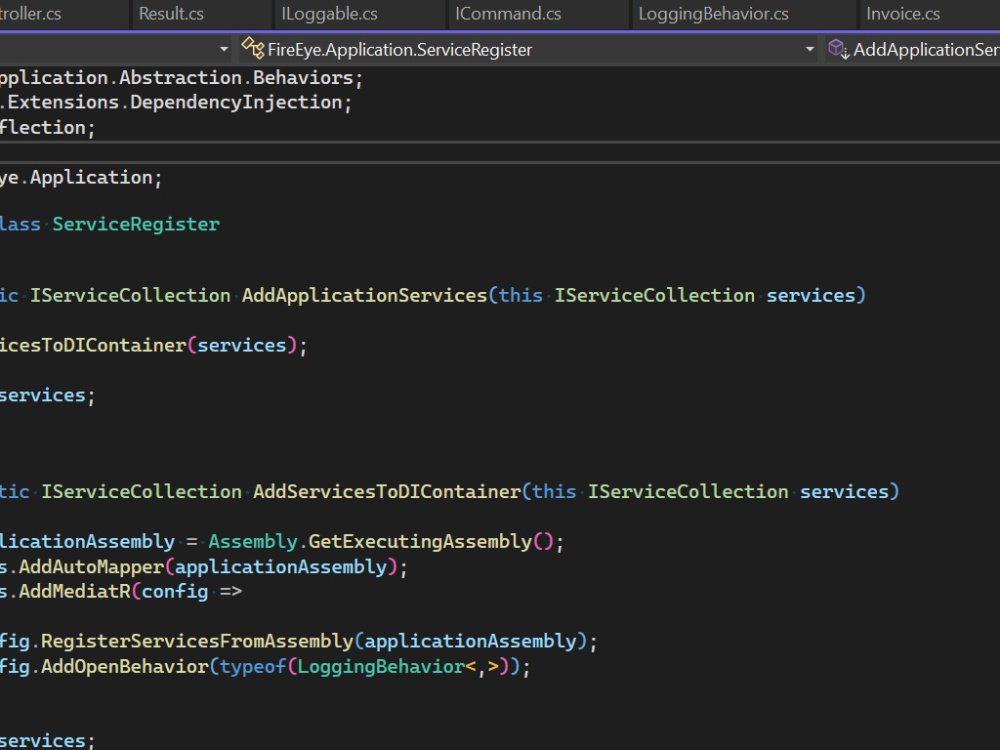Click Behaviors in the using directive
Screen dimensions: 1000x750
[303, 78]
